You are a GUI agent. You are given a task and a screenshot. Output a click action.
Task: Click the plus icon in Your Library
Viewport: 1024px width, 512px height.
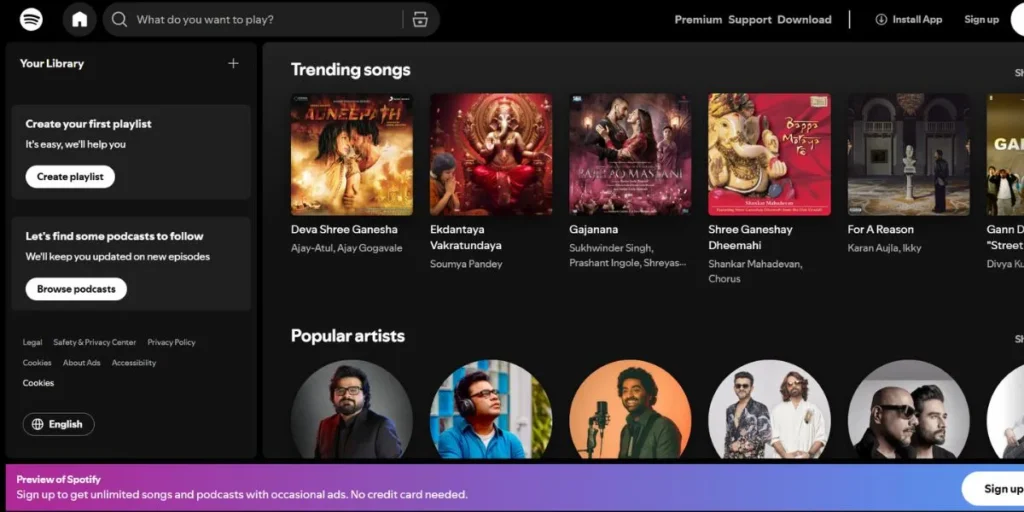[233, 63]
